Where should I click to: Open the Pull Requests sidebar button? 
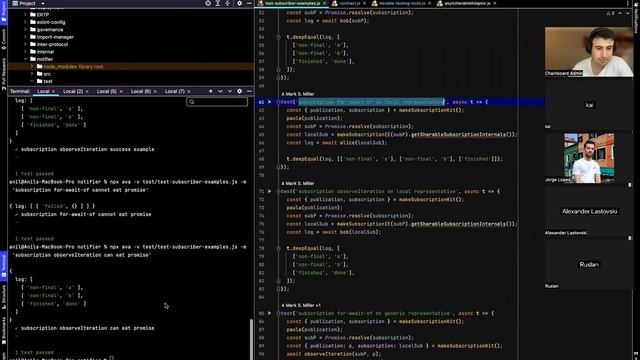[x=3, y=74]
